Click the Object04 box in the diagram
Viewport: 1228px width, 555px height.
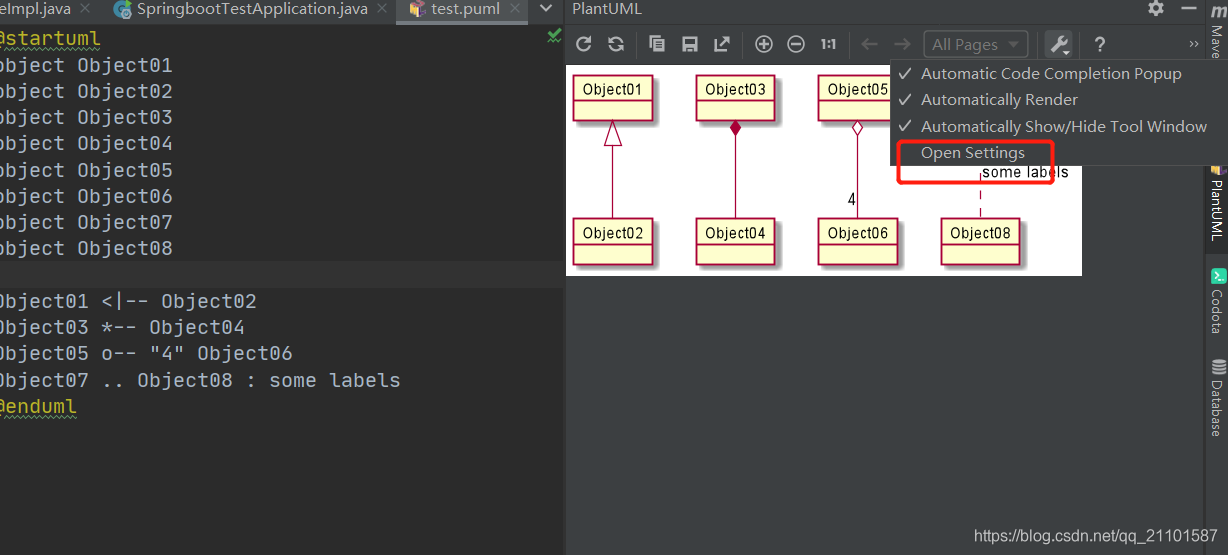click(735, 240)
